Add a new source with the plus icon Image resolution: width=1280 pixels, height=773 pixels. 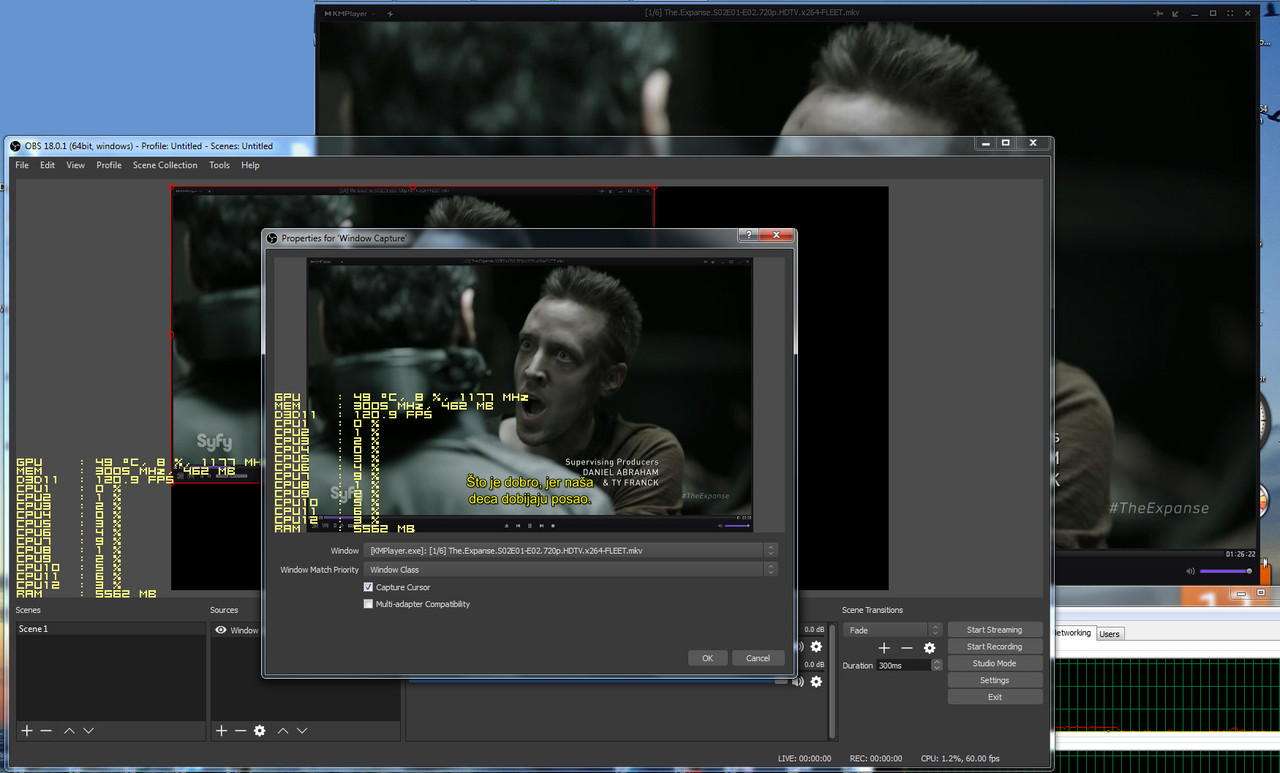222,731
